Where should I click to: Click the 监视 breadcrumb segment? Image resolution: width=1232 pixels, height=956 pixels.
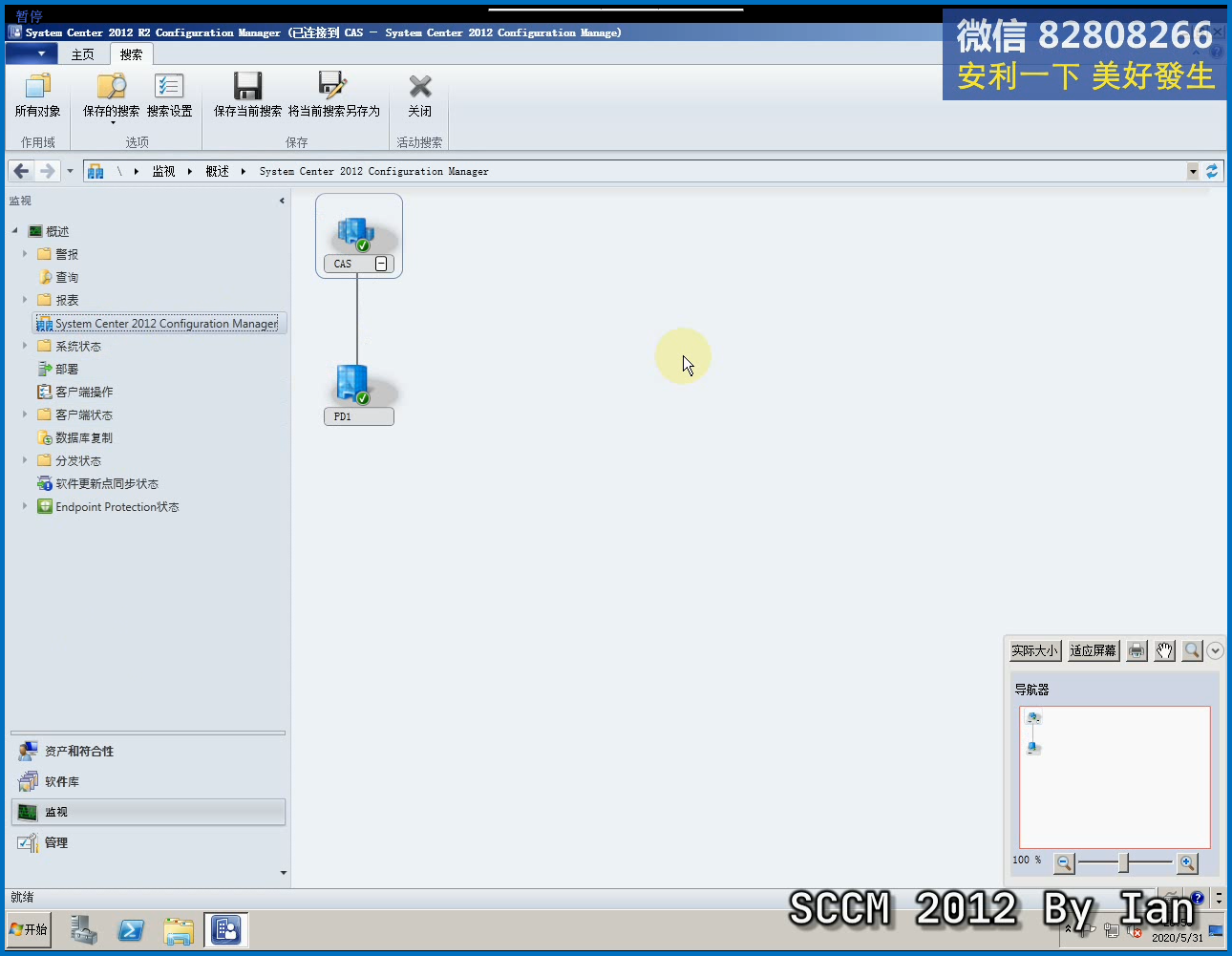pos(164,172)
